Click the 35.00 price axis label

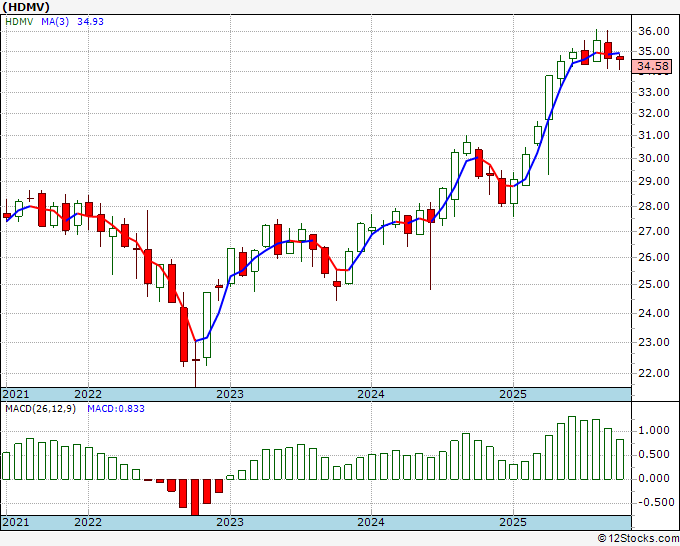point(654,52)
